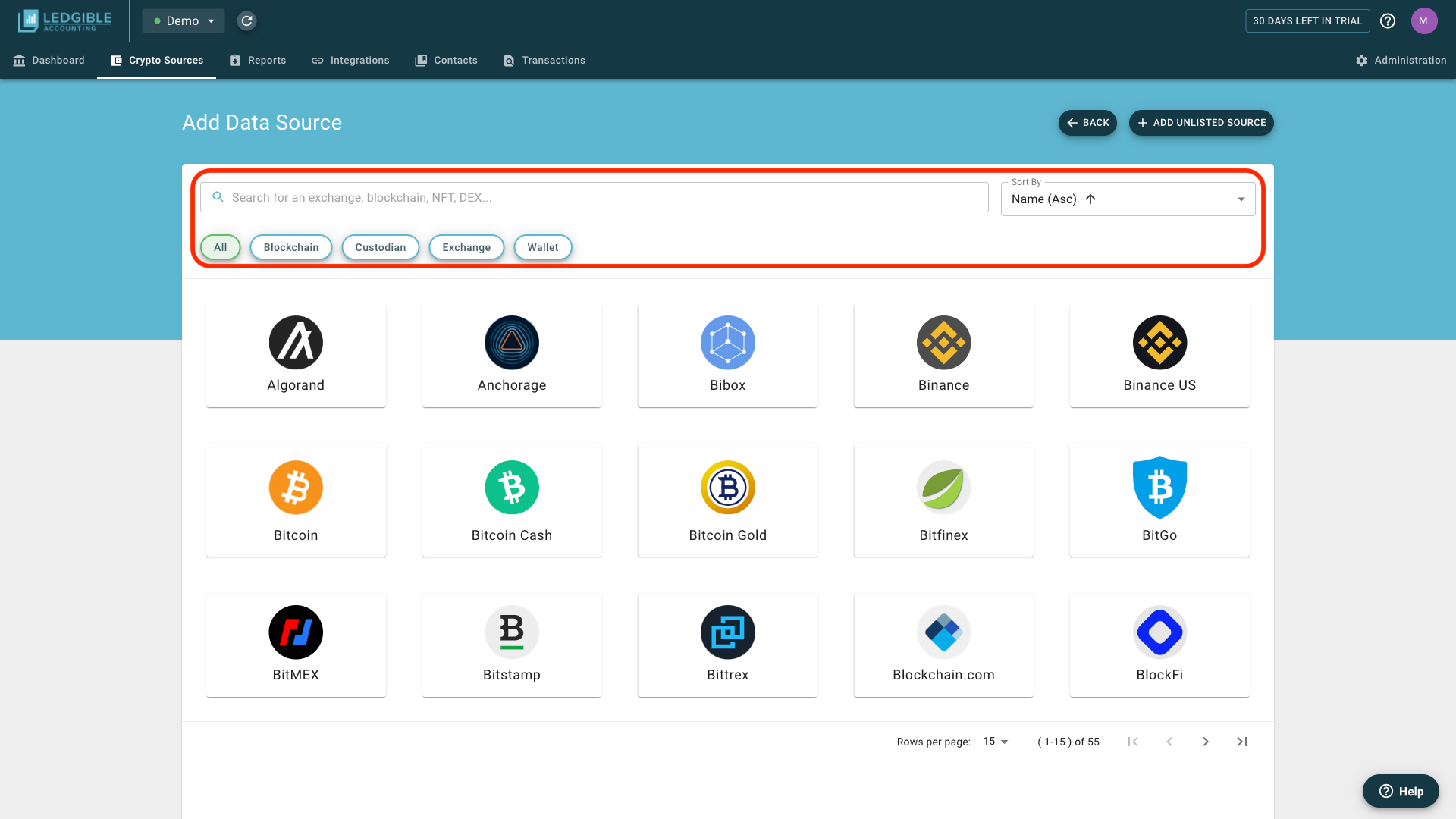Click Add Unlisted Source button

pyautogui.click(x=1201, y=123)
